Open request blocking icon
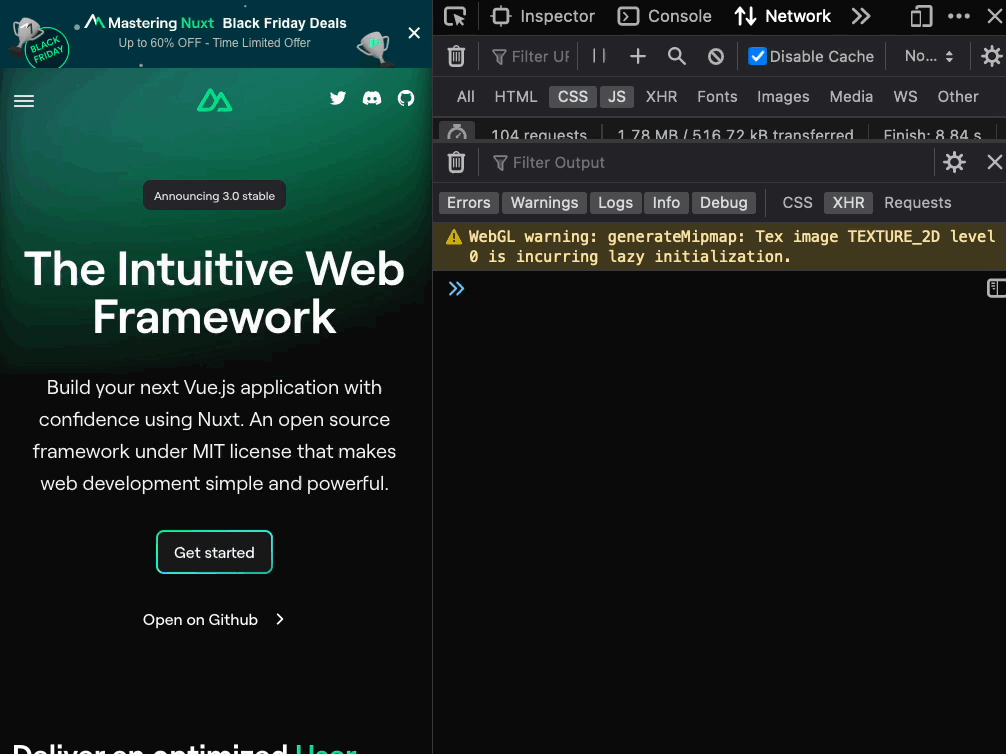 [x=716, y=56]
